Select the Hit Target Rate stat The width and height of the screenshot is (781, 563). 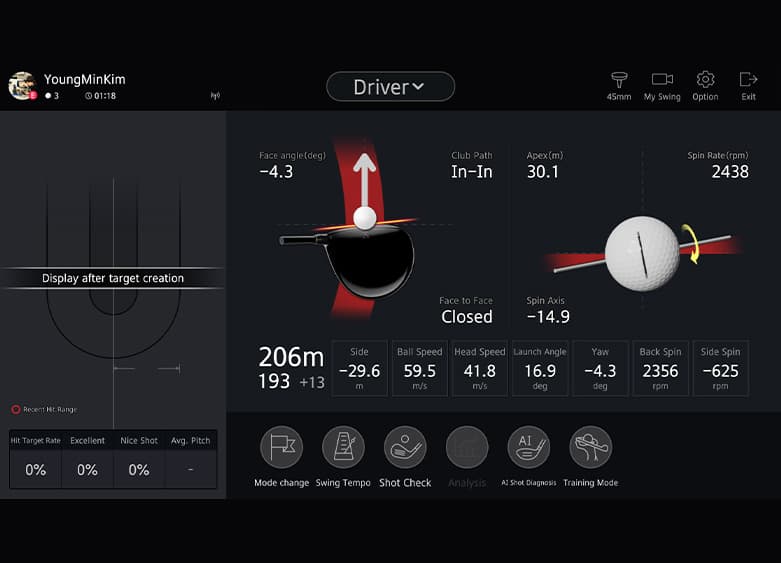tap(35, 460)
